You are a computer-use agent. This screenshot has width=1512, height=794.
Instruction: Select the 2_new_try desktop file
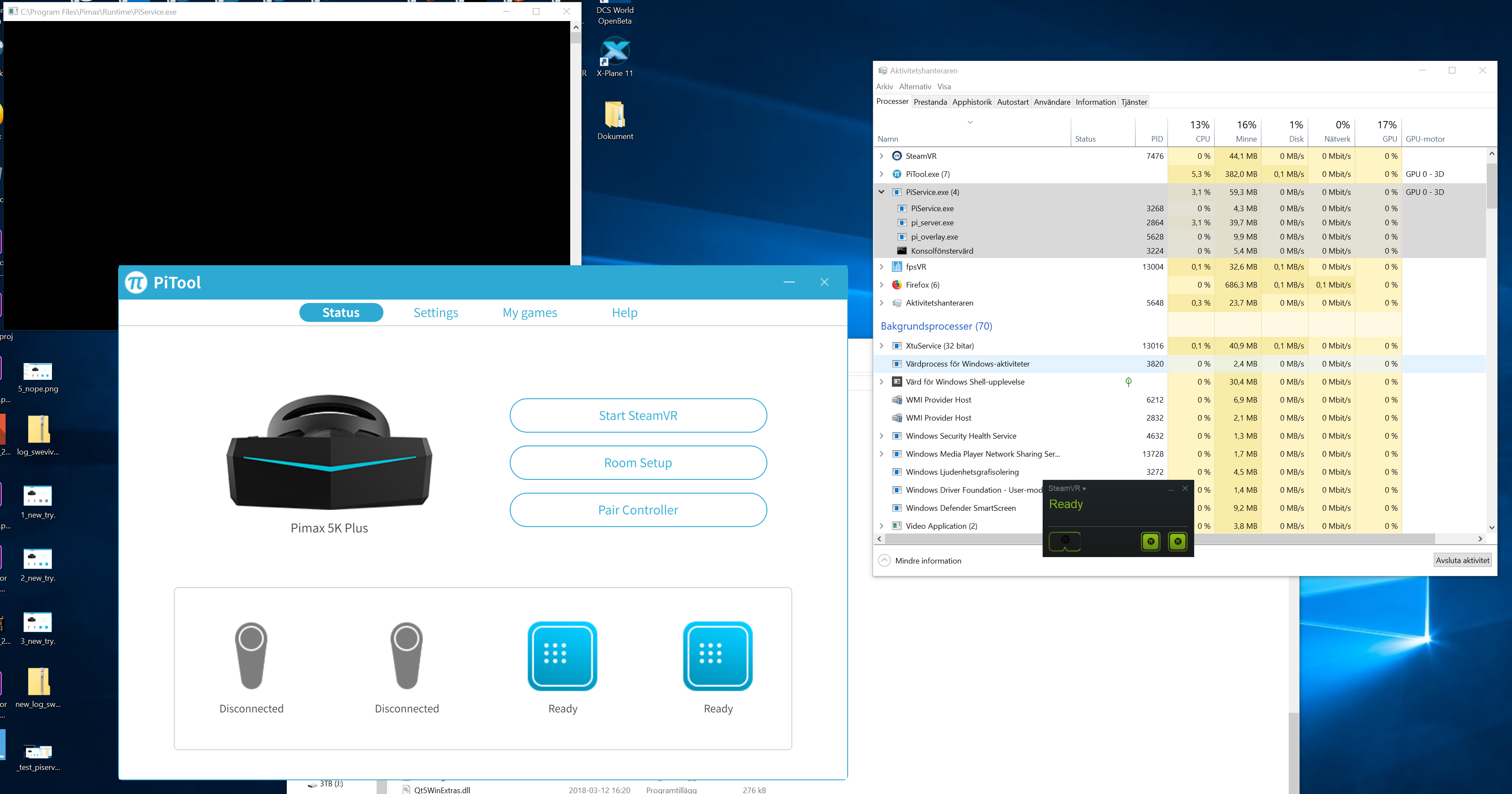click(37, 566)
